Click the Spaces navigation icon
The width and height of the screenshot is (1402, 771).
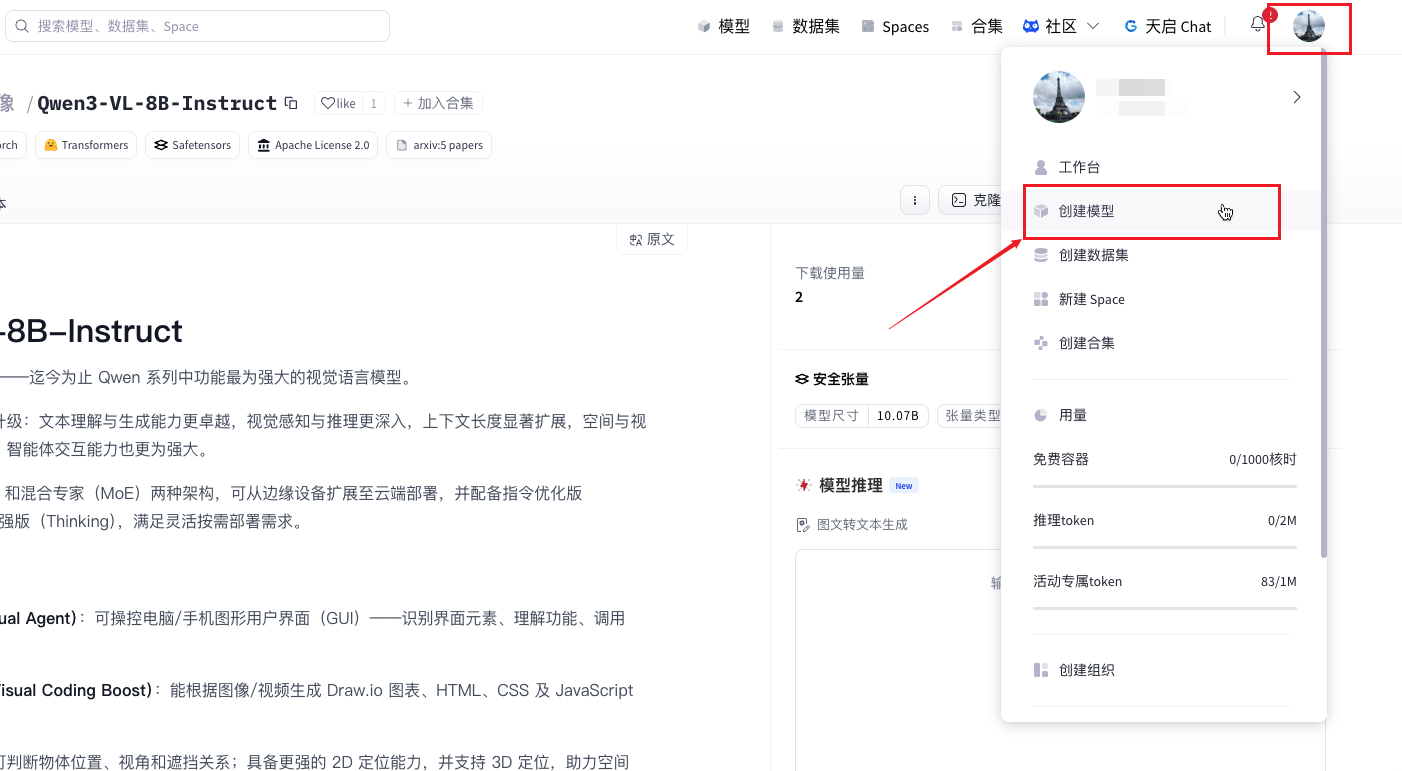tap(866, 26)
